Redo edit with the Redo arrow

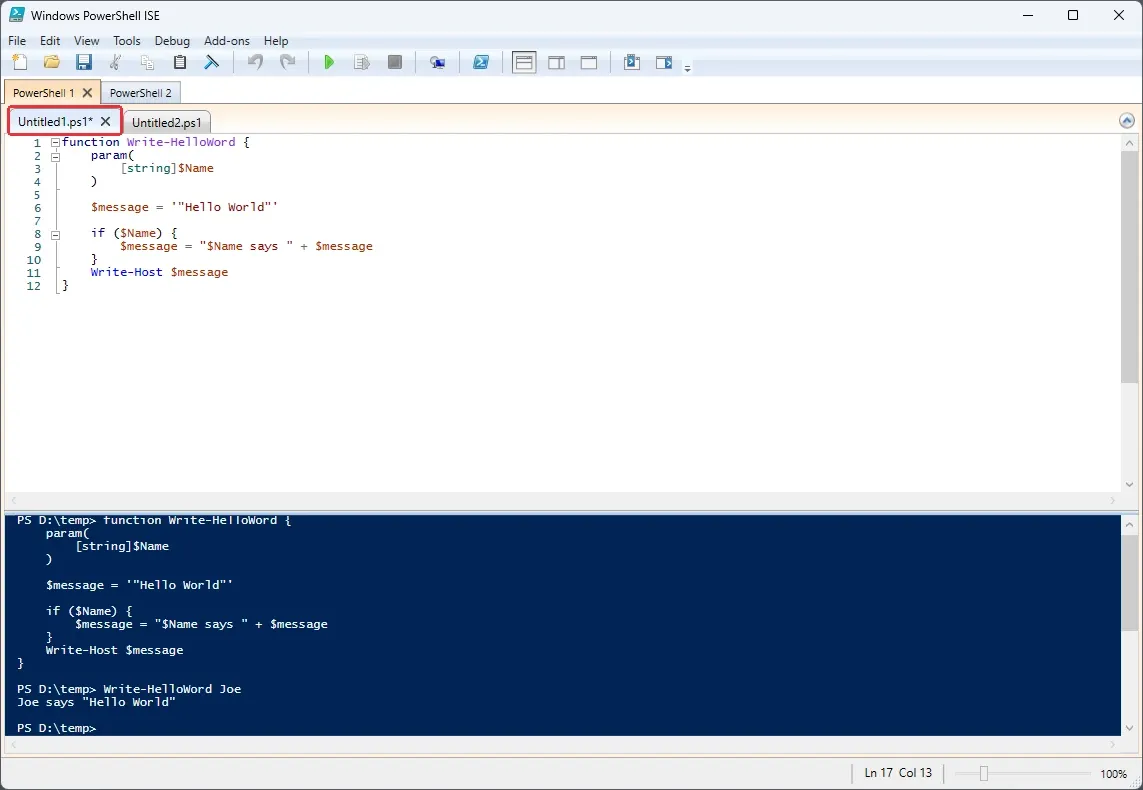tap(287, 62)
